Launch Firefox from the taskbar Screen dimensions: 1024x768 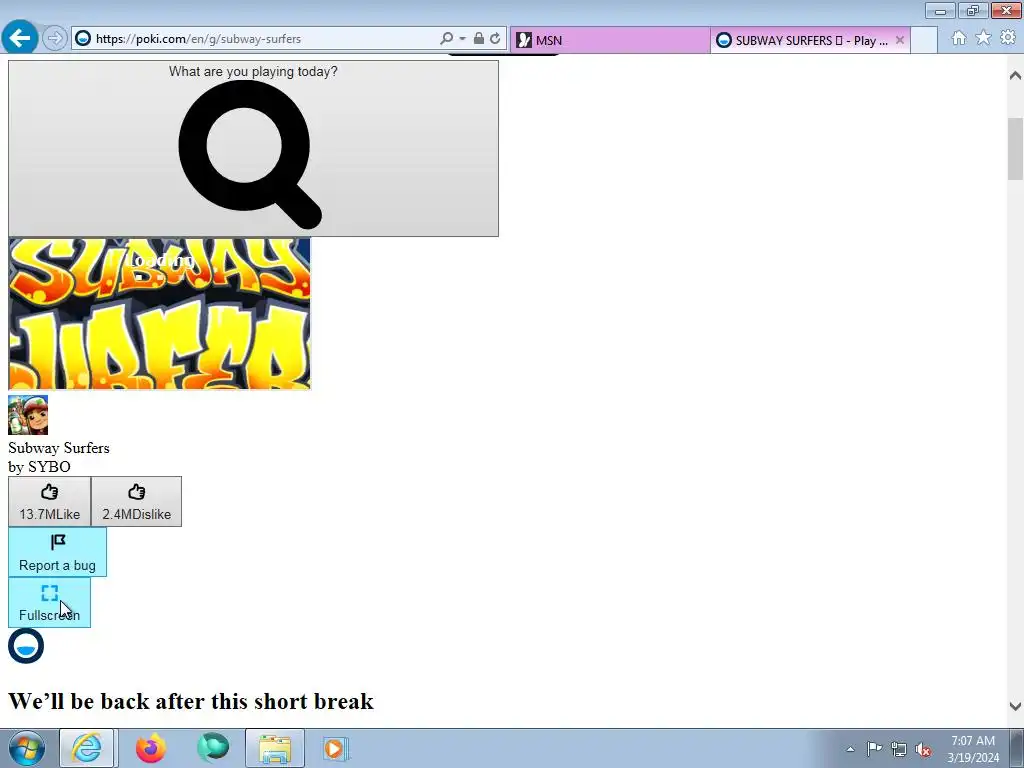click(151, 748)
